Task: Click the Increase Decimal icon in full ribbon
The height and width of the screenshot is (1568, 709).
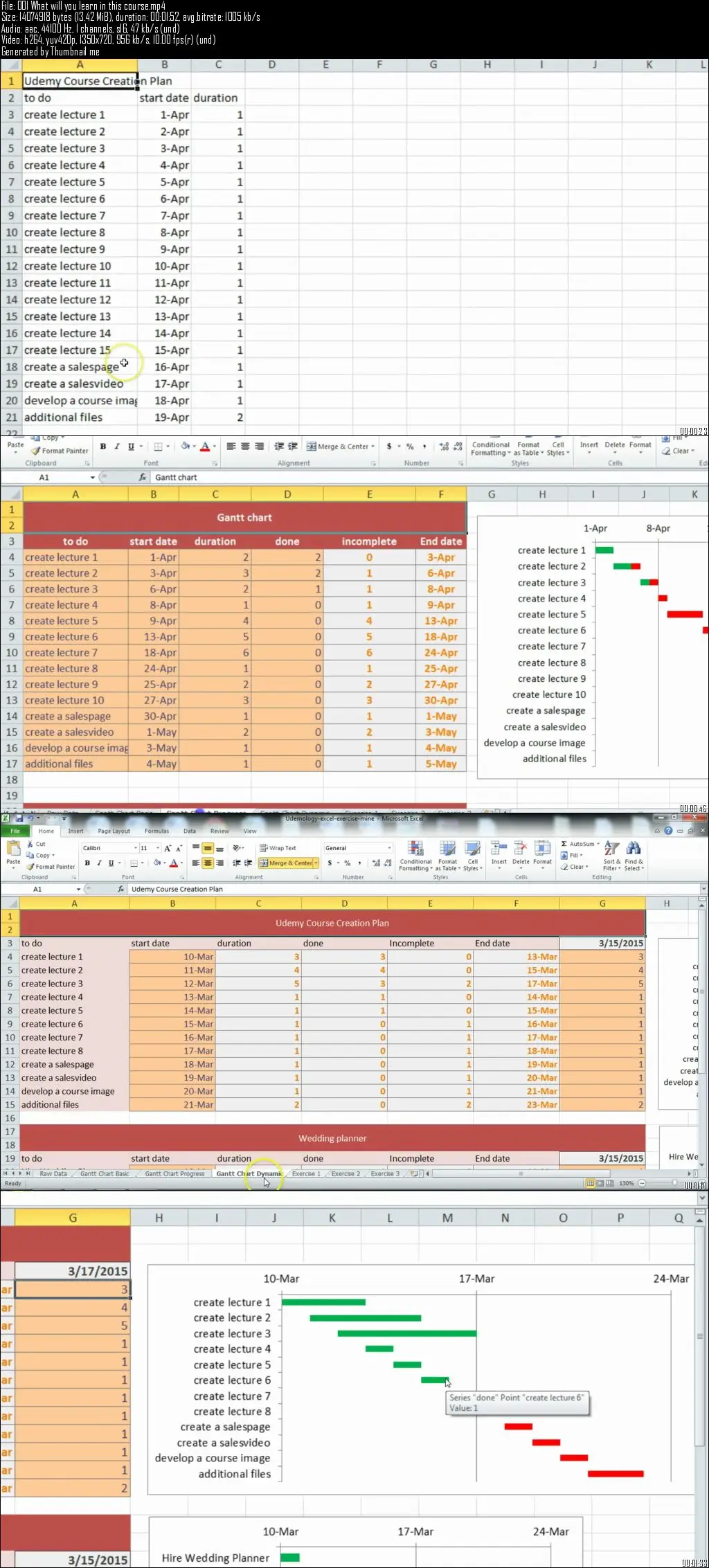Action: [x=376, y=863]
